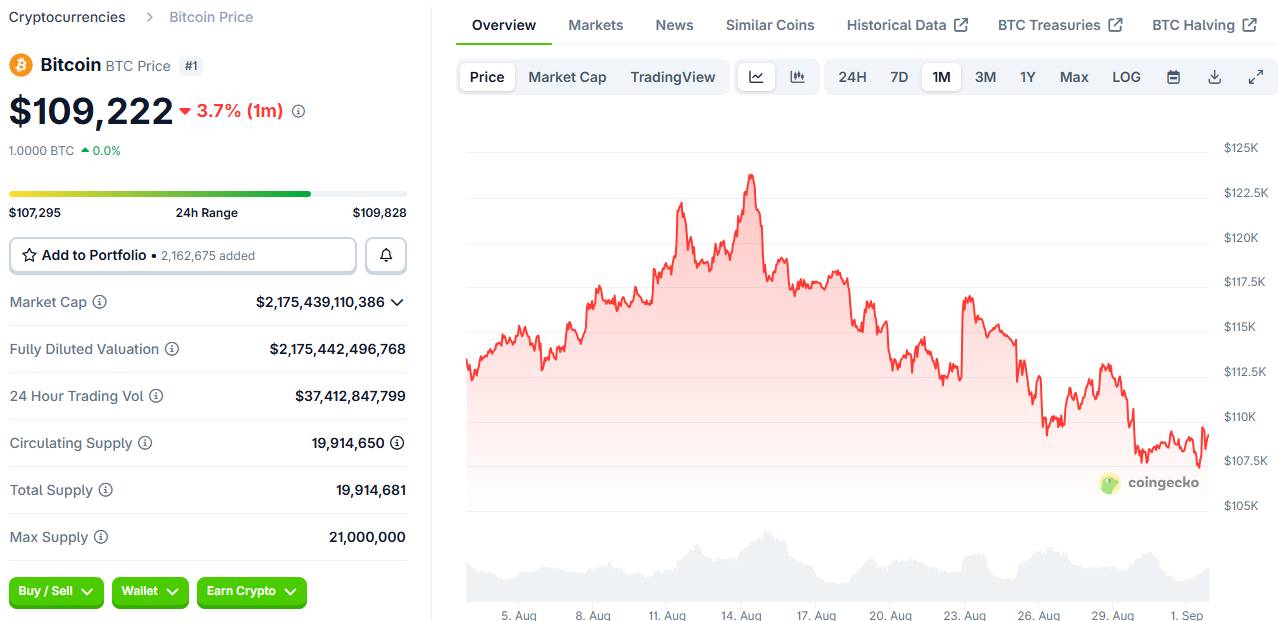The height and width of the screenshot is (621, 1278).
Task: Show info for the 1m price change
Action: pyautogui.click(x=298, y=111)
